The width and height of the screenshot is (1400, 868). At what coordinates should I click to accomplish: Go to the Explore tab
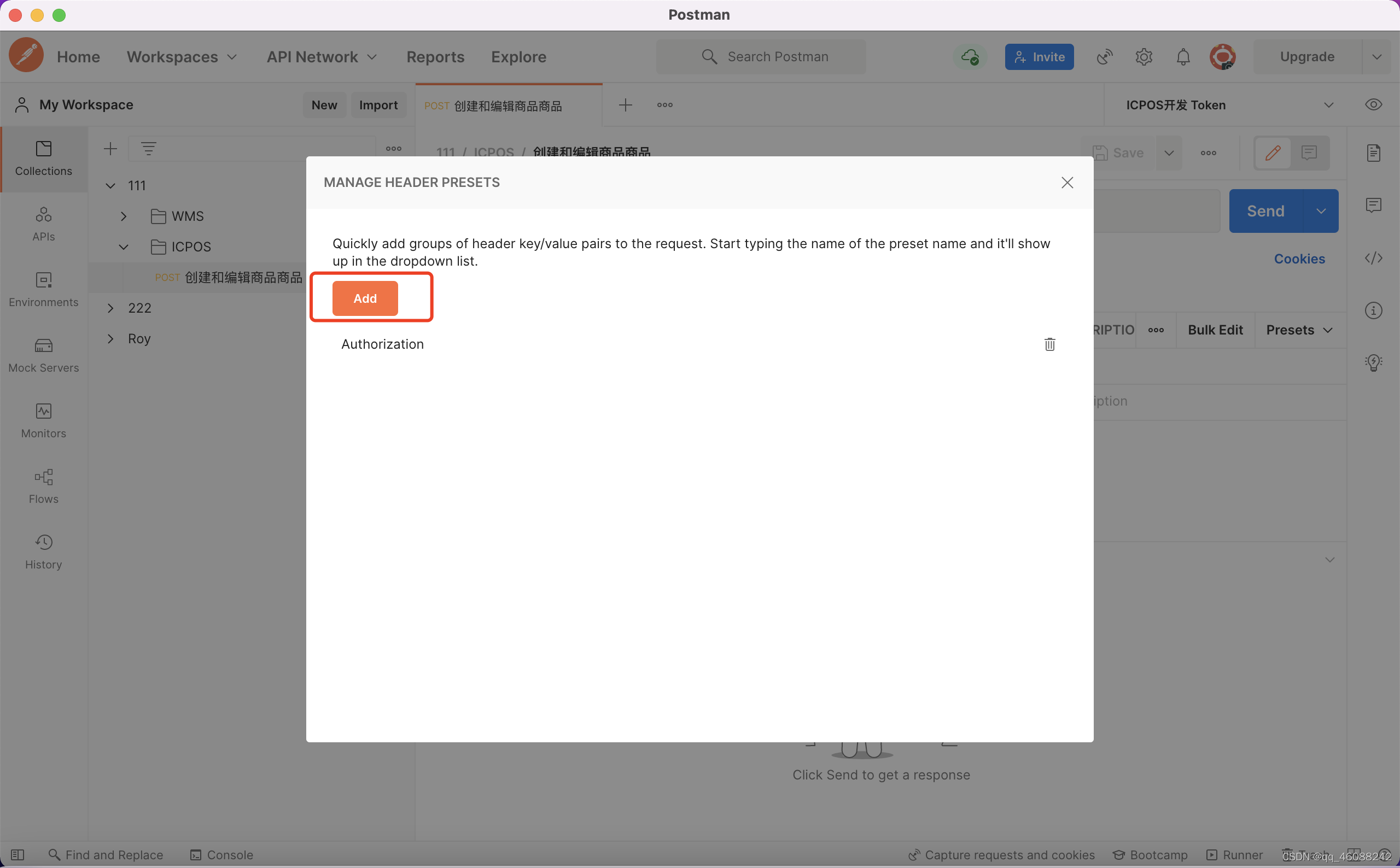tap(518, 57)
